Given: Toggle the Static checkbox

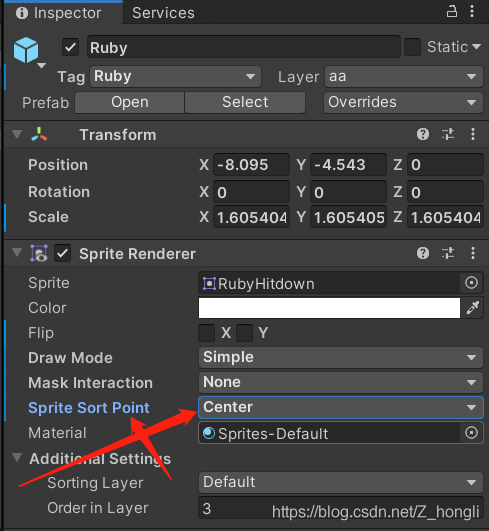Looking at the screenshot, I should (412, 47).
